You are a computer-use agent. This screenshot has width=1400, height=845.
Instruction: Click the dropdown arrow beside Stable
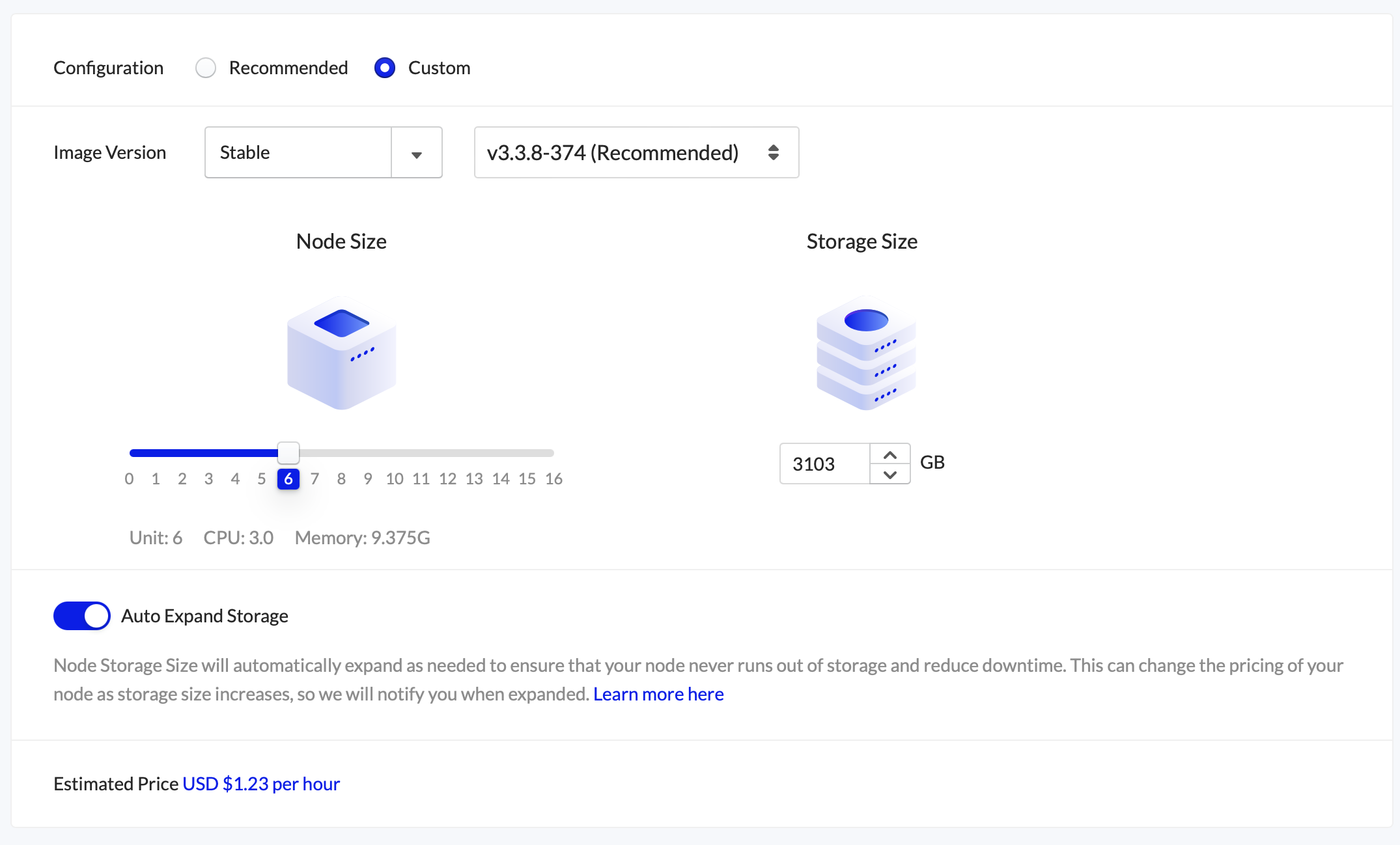(417, 152)
